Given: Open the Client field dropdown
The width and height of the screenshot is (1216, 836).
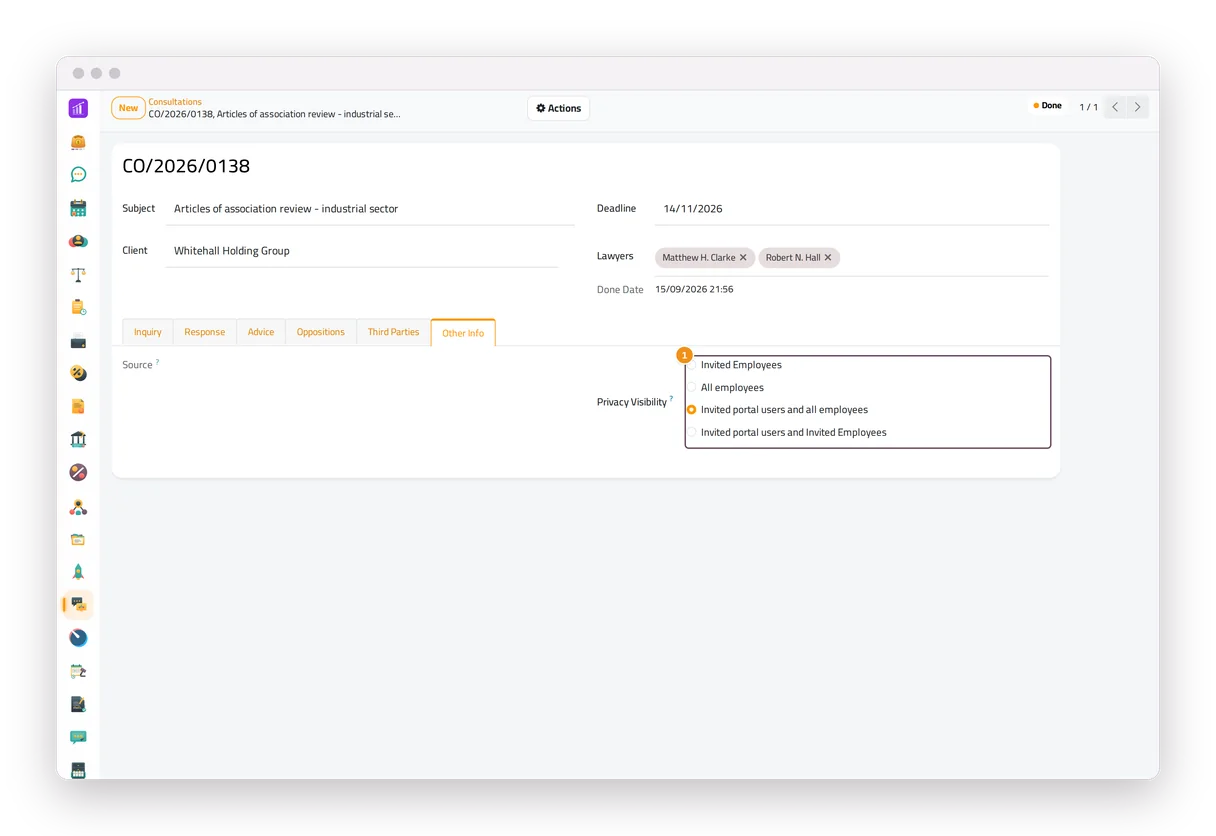Looking at the screenshot, I should (x=362, y=251).
